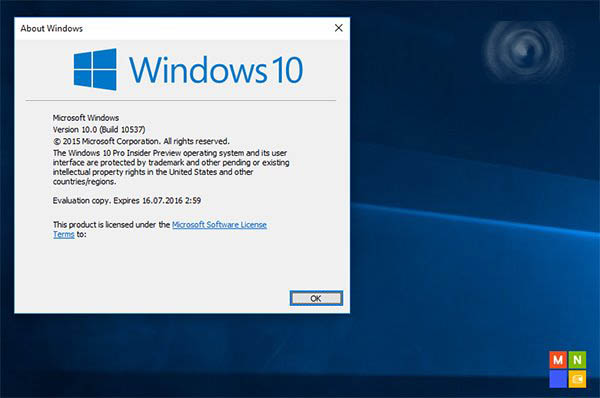600x398 pixels.
Task: Select the text 'Version 10.0 (Build 10537)'
Action: tap(99, 129)
